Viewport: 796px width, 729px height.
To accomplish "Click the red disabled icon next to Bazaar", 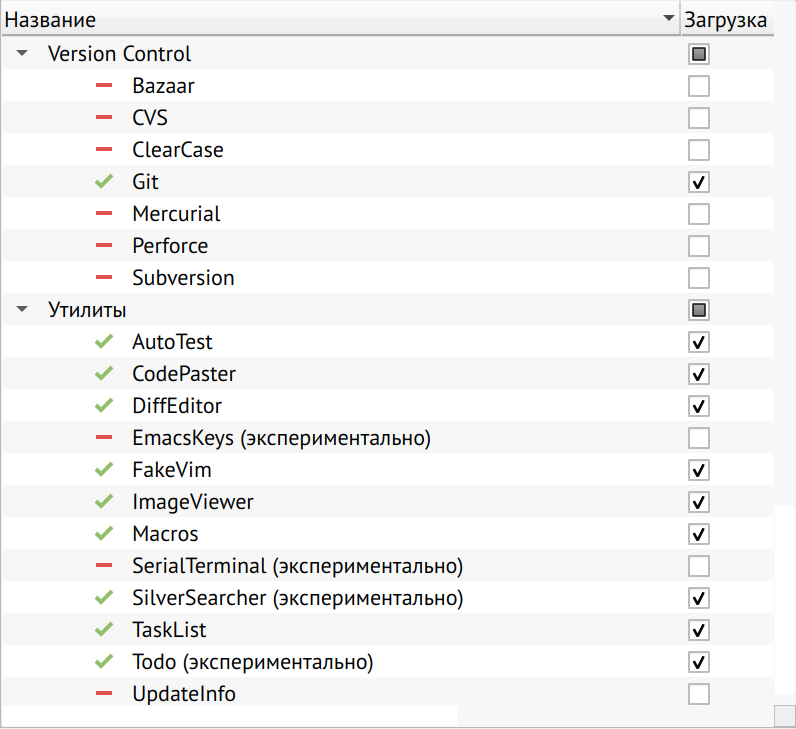I will 104,86.
